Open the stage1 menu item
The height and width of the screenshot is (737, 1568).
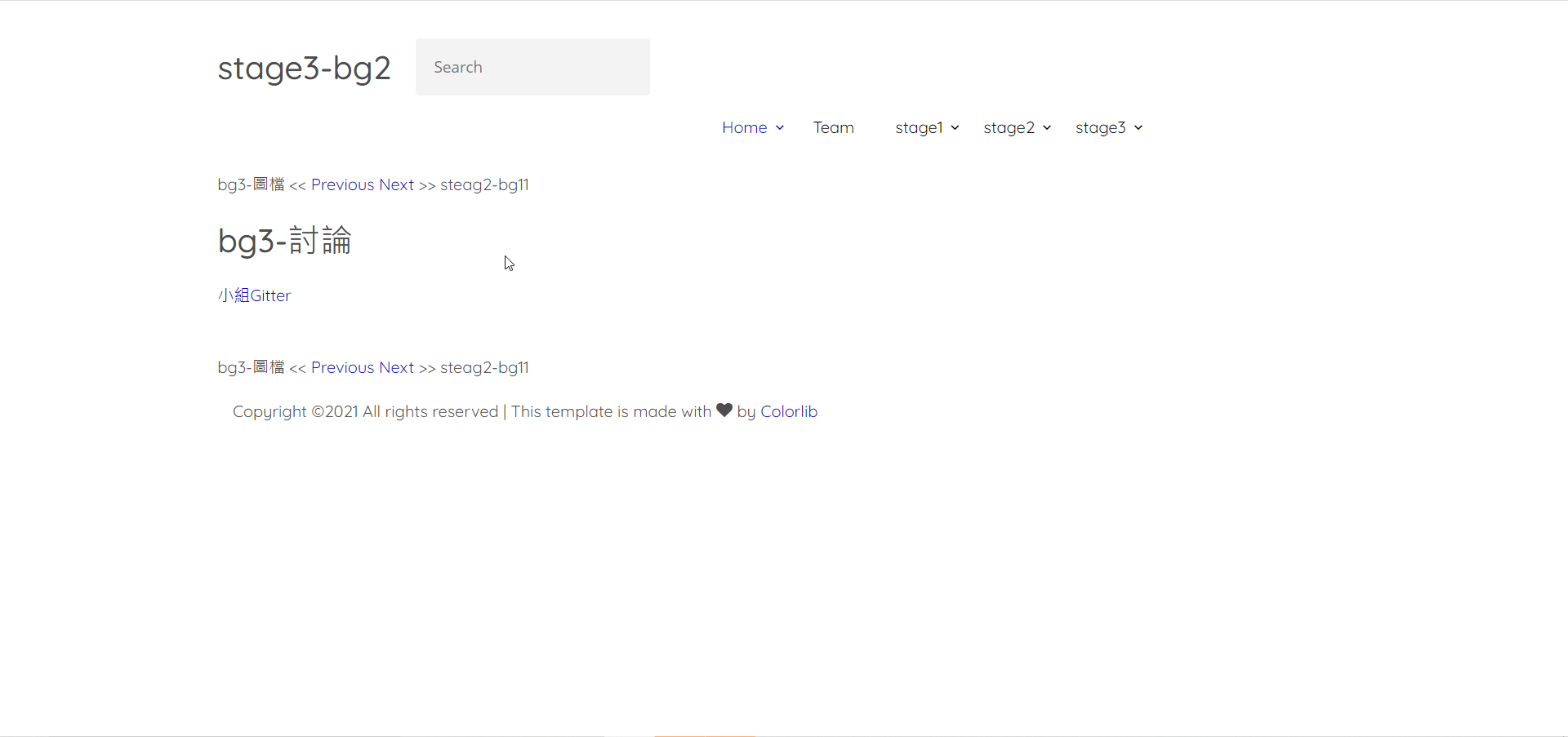point(919,128)
